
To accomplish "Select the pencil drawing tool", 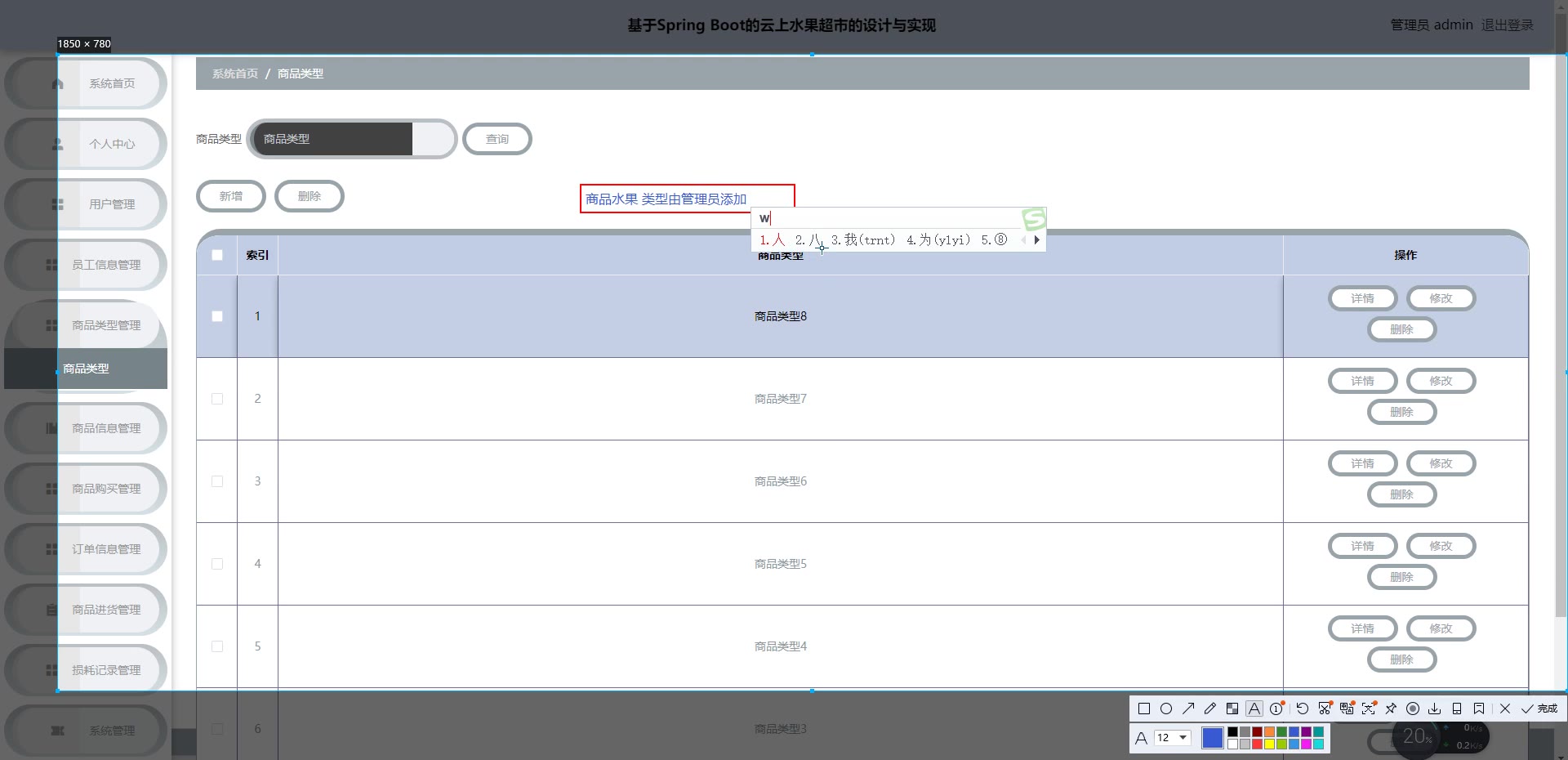I will 1210,709.
